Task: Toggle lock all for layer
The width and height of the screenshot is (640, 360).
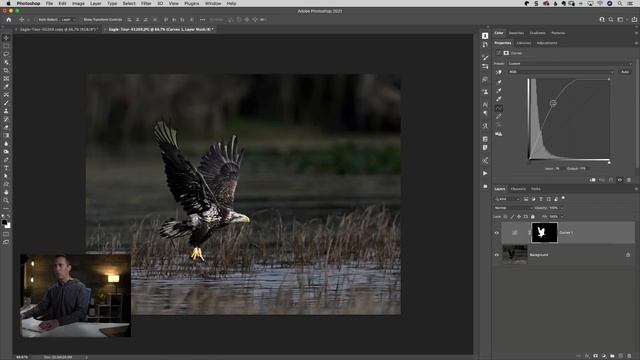Action: coord(533,217)
